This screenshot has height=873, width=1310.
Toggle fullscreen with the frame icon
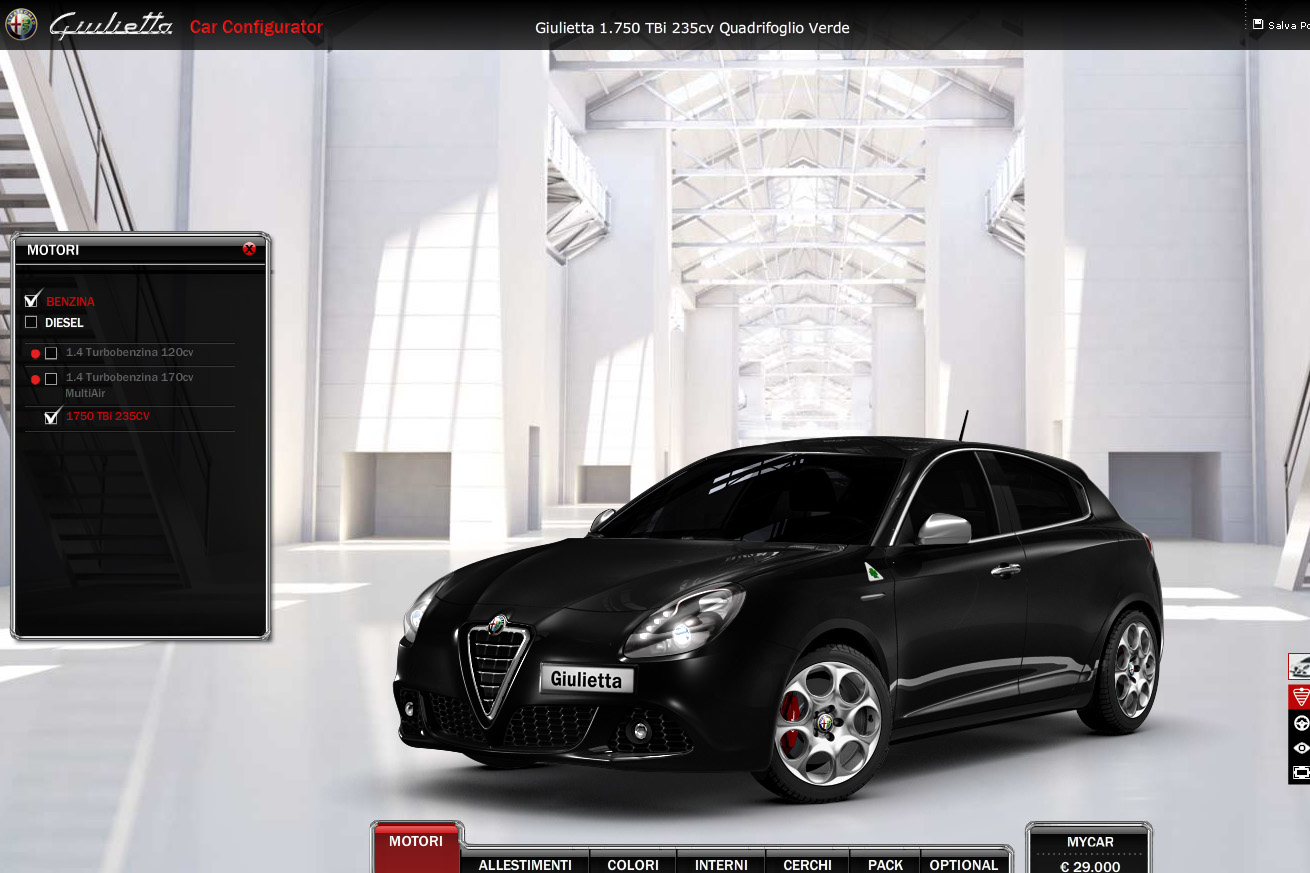pyautogui.click(x=1300, y=772)
